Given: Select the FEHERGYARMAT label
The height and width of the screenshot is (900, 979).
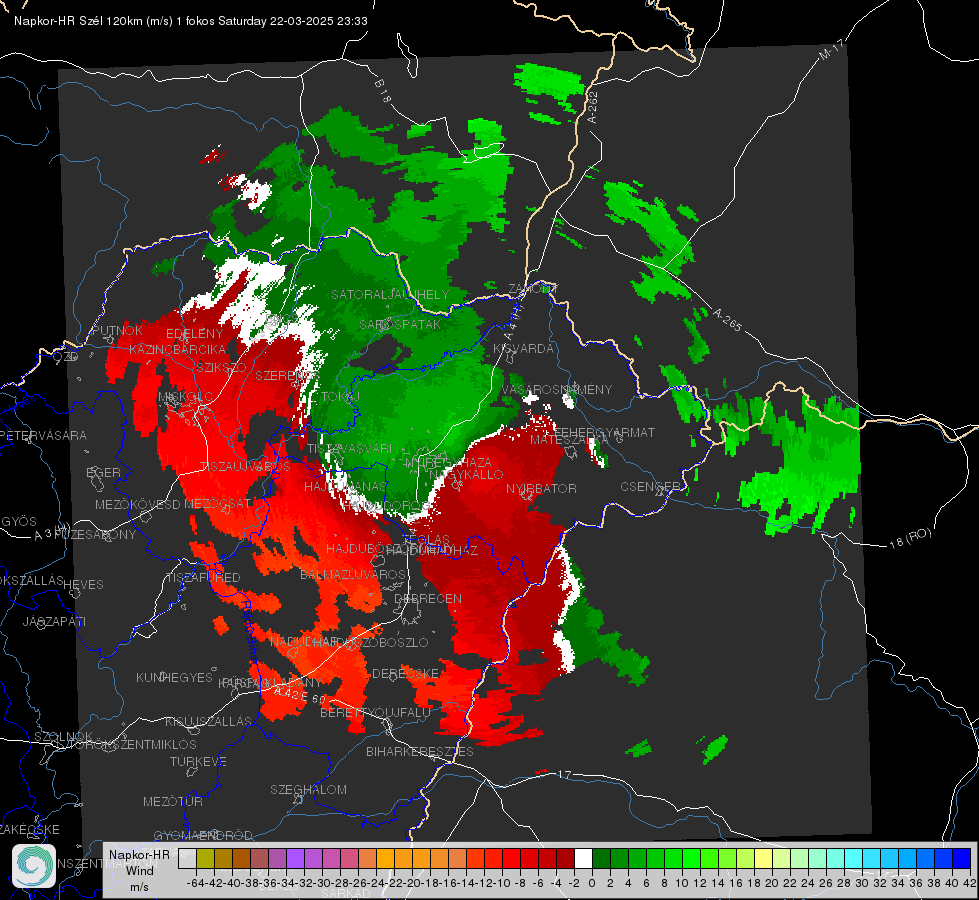Looking at the screenshot, I should click(604, 432).
